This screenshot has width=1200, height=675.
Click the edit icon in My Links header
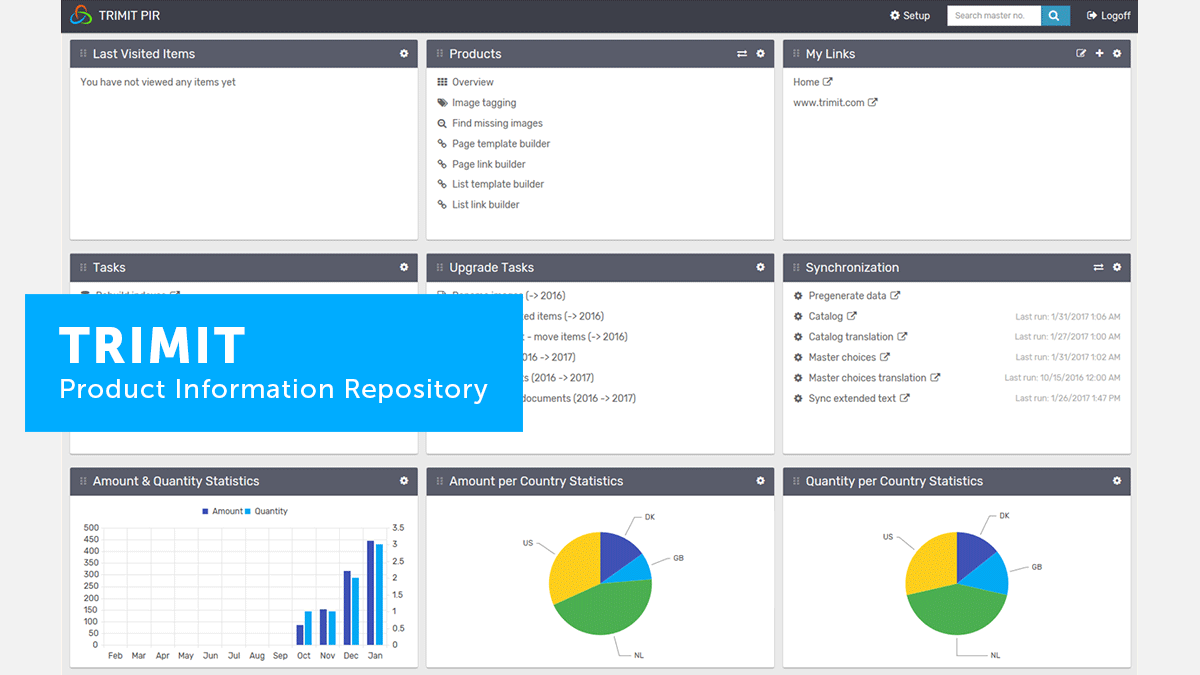pos(1081,54)
